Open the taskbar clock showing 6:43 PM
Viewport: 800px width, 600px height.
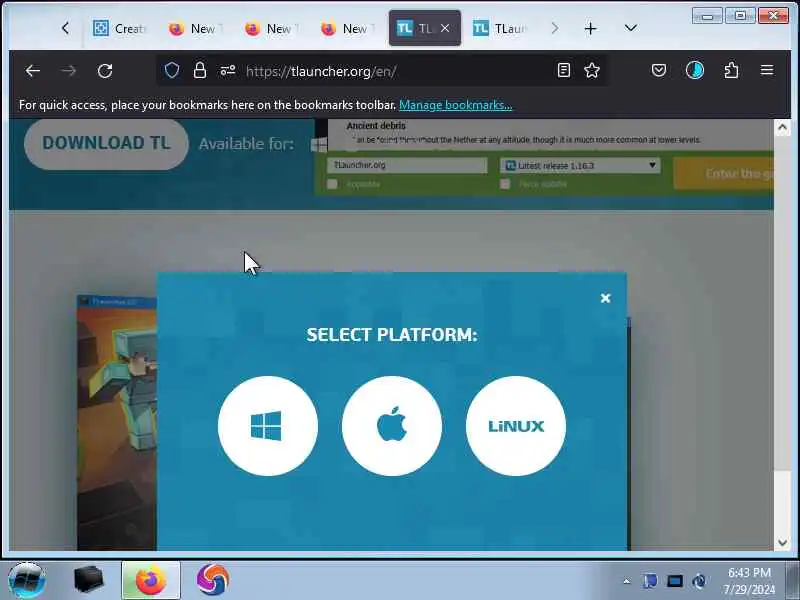coord(749,581)
